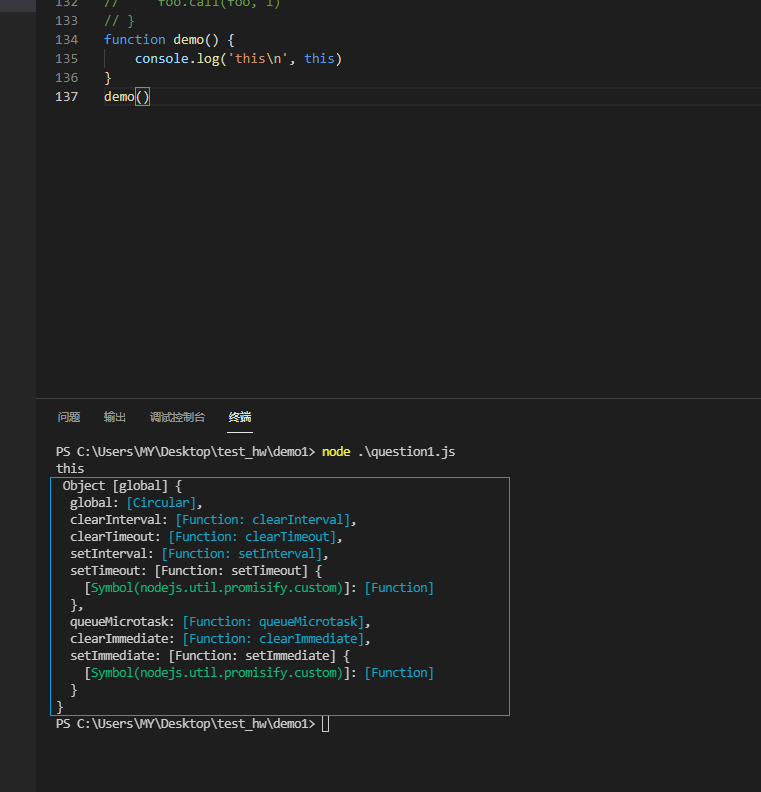
Task: Click the 'this\n' string literal
Action: click(258, 59)
